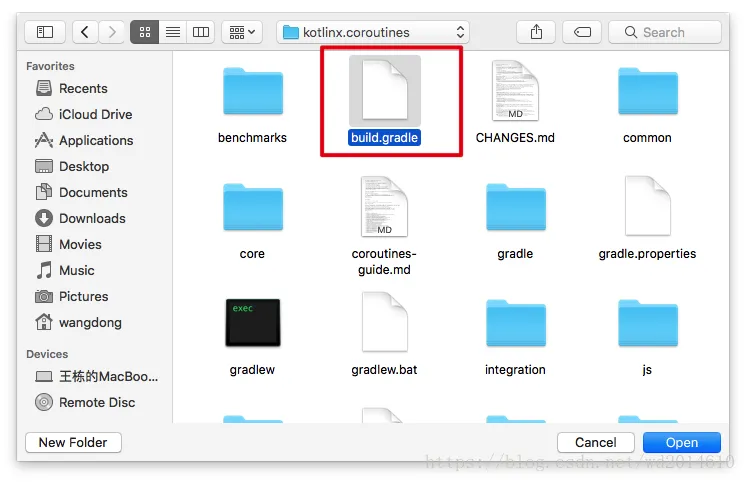Click the New Folder button
The height and width of the screenshot is (482, 746).
click(73, 443)
